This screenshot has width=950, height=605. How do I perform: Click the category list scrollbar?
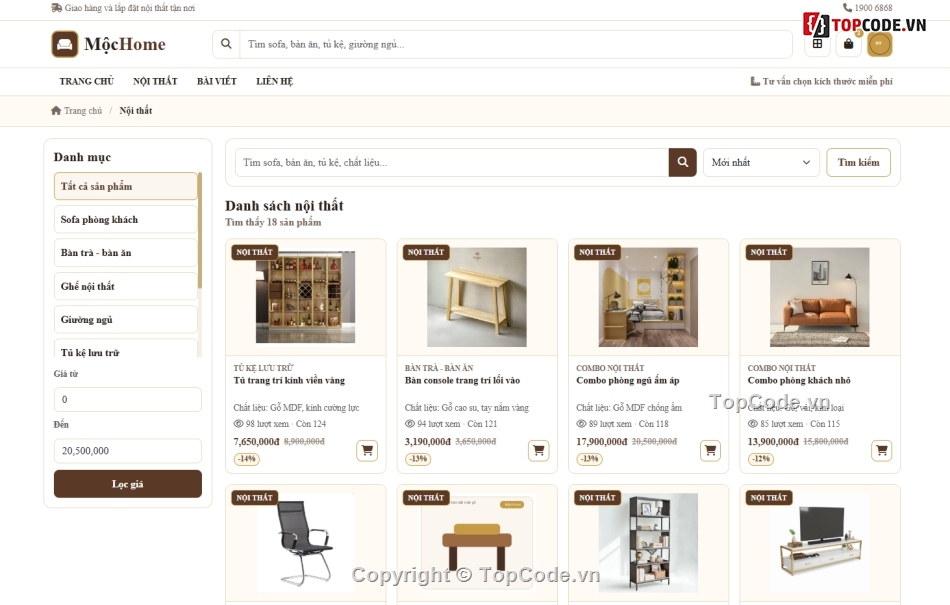coord(199,230)
